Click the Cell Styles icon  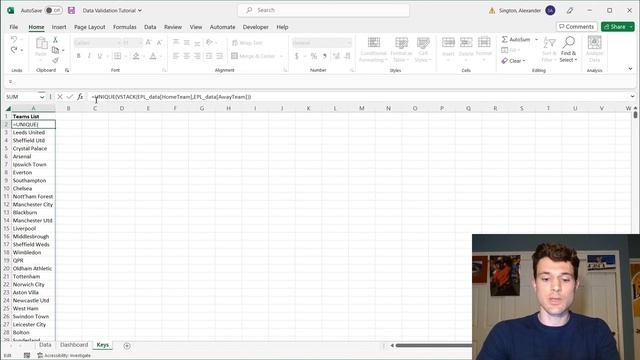tap(423, 43)
